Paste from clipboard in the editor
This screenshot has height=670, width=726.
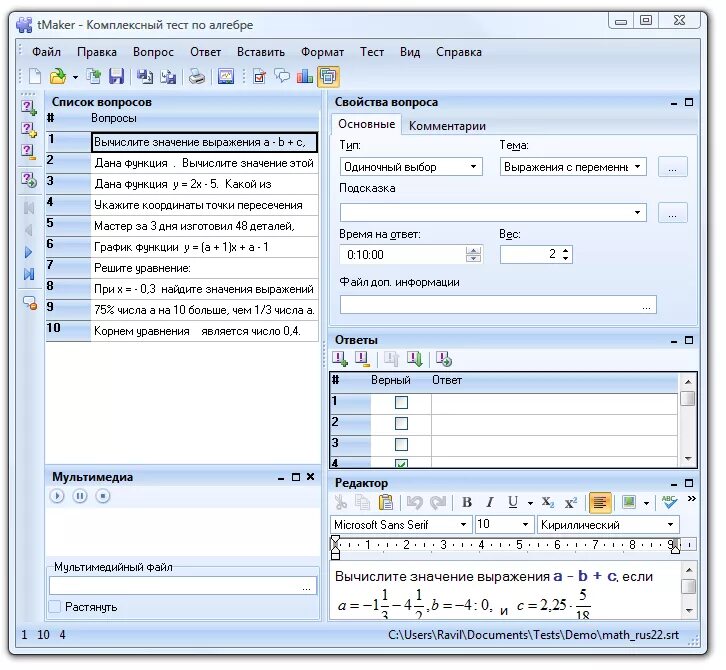pos(385,502)
